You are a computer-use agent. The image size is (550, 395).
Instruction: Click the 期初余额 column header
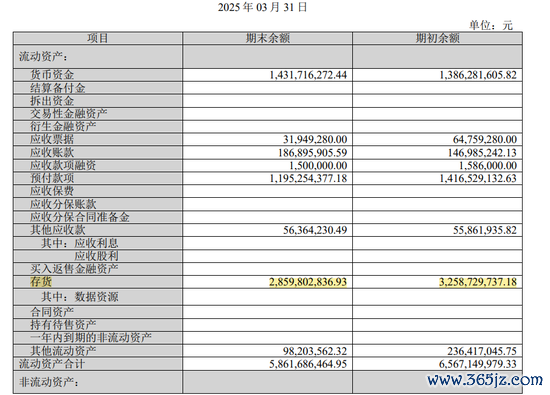pyautogui.click(x=437, y=38)
